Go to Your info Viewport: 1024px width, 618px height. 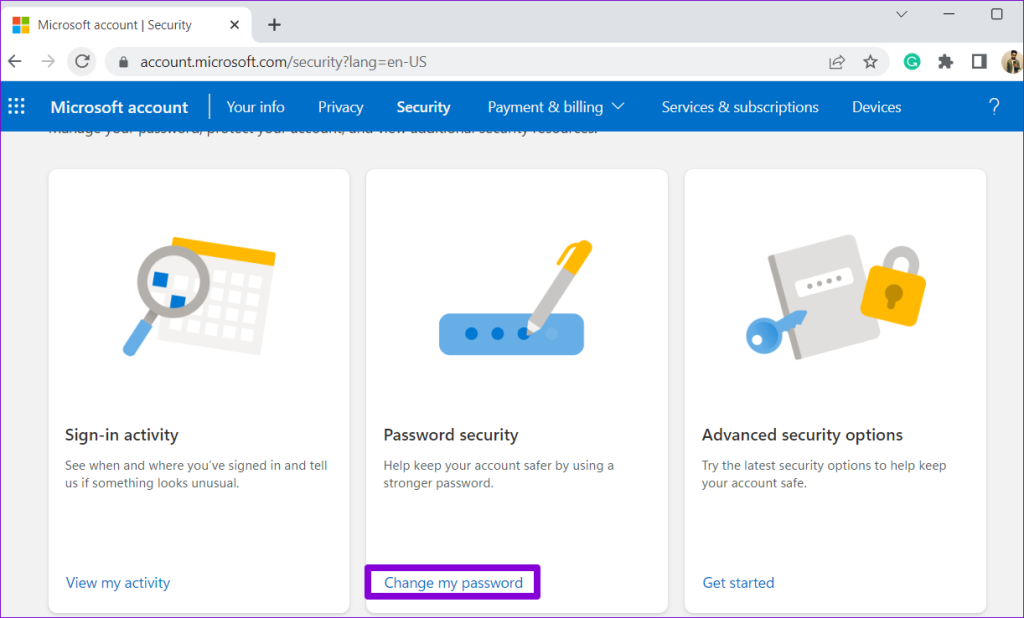coord(255,106)
